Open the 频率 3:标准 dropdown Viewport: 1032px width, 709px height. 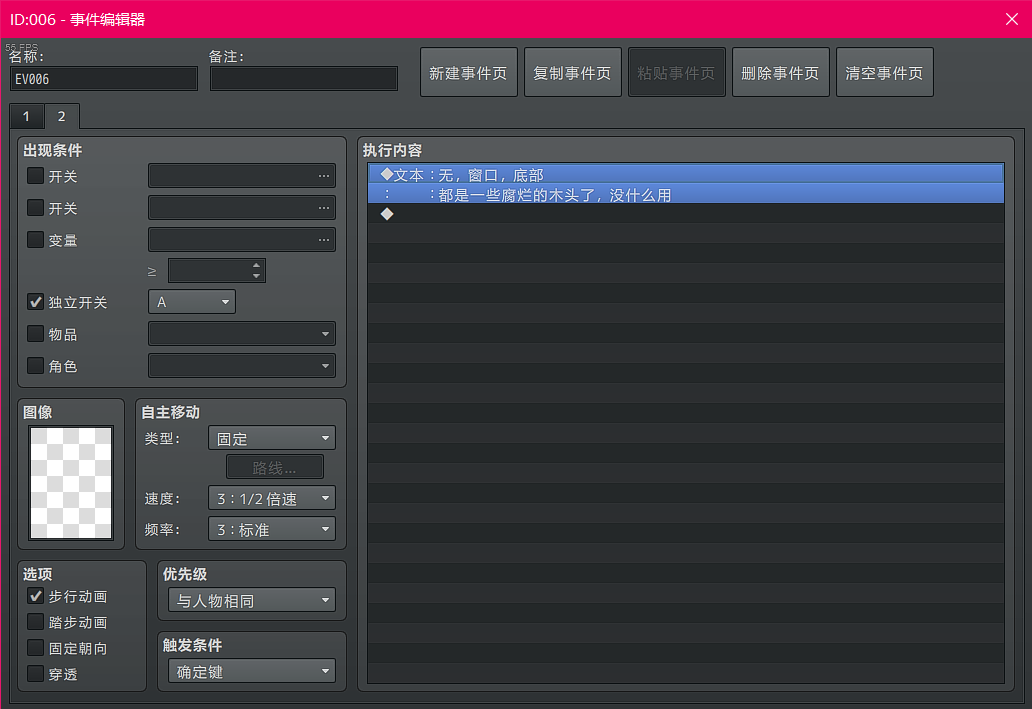(272, 529)
